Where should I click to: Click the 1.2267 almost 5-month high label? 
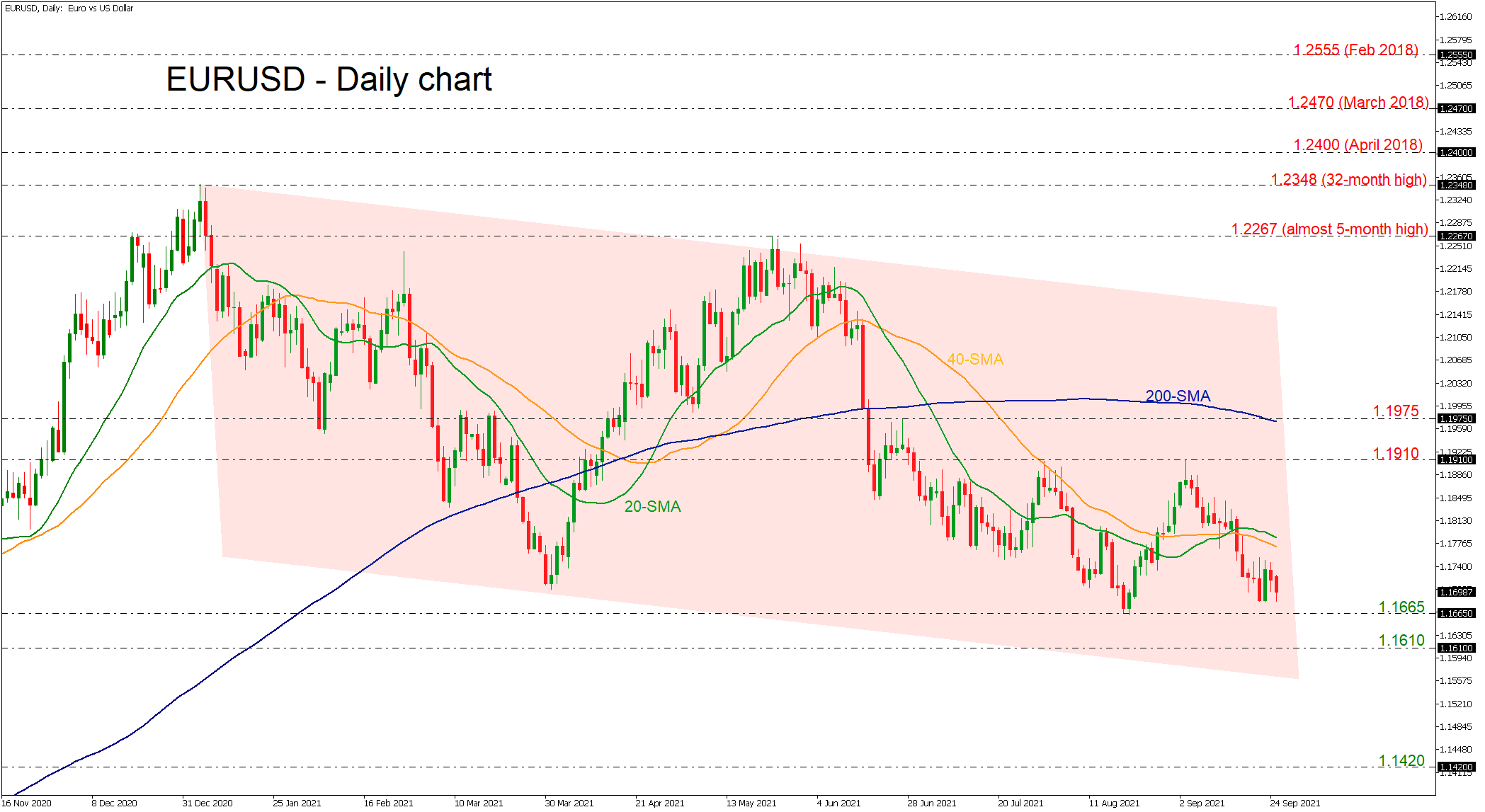pos(1329,229)
